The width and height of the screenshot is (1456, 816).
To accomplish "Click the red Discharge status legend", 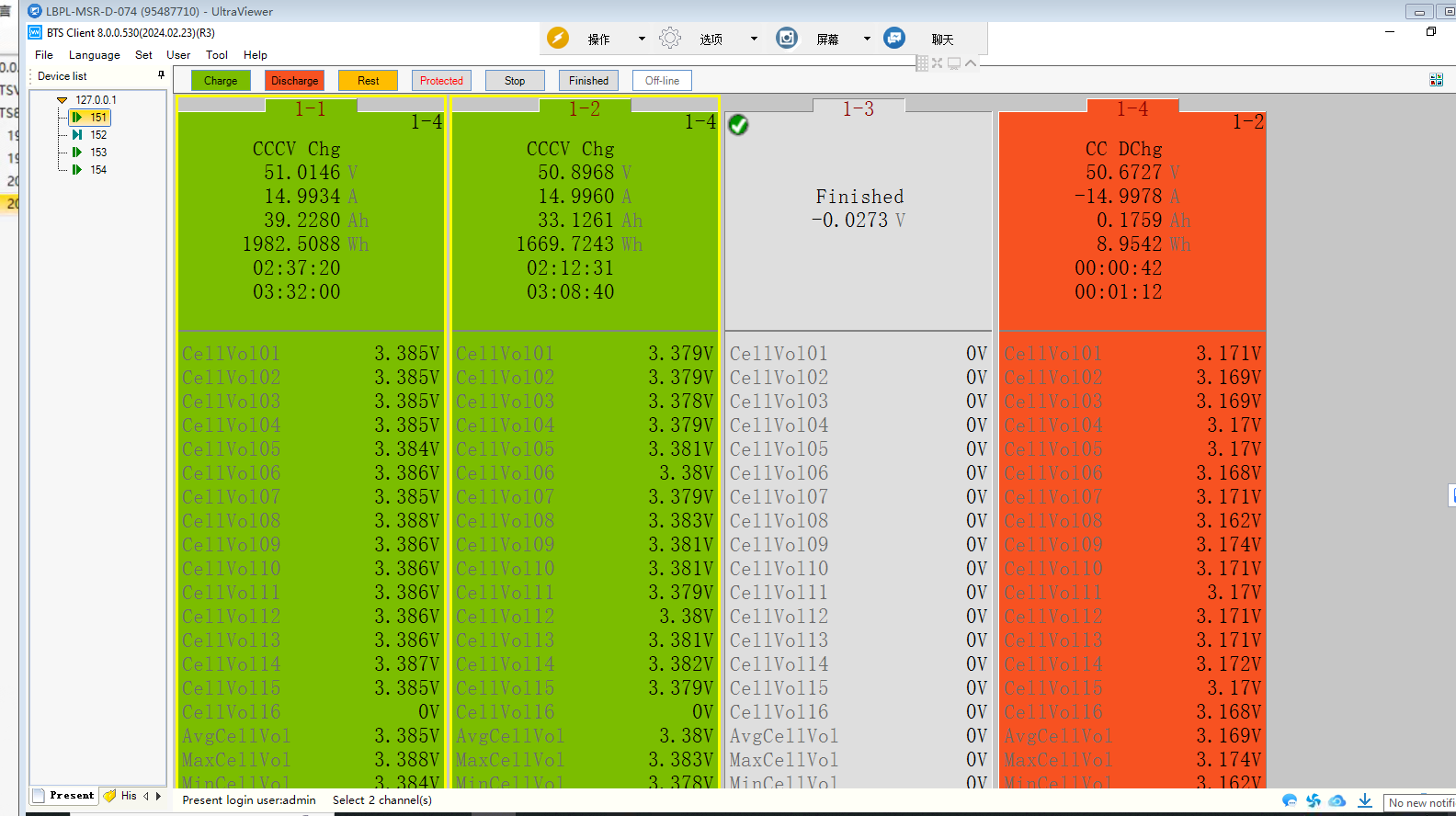I will [294, 81].
